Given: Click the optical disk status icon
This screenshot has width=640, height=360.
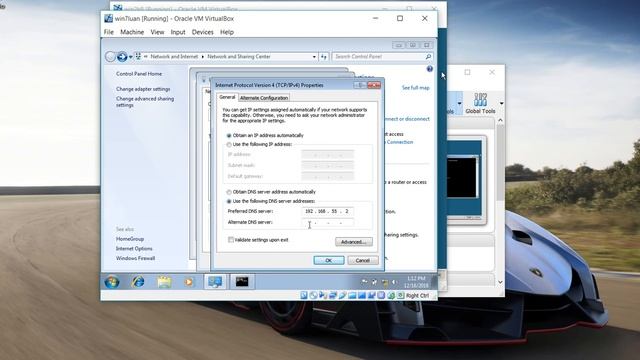Looking at the screenshot, I should [313, 295].
